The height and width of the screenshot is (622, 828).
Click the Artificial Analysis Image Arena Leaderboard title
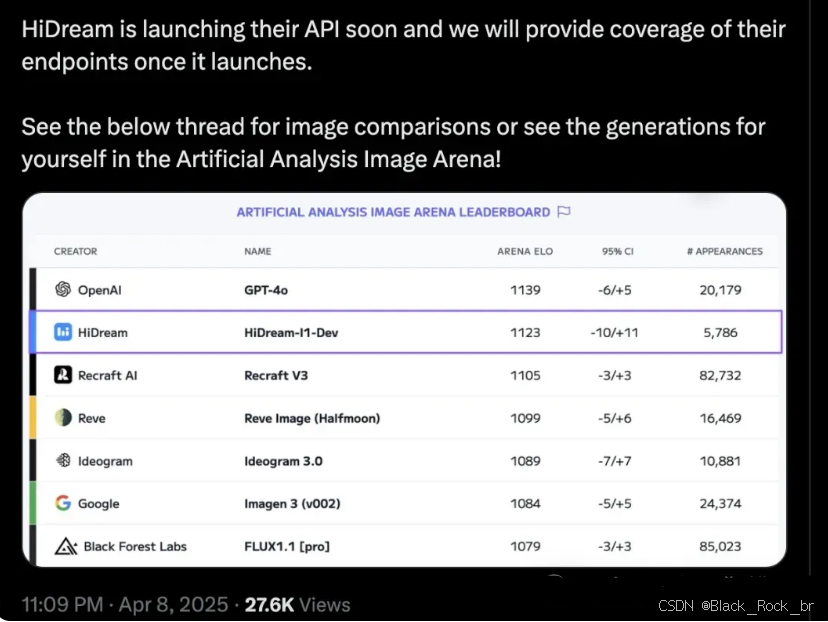point(393,212)
